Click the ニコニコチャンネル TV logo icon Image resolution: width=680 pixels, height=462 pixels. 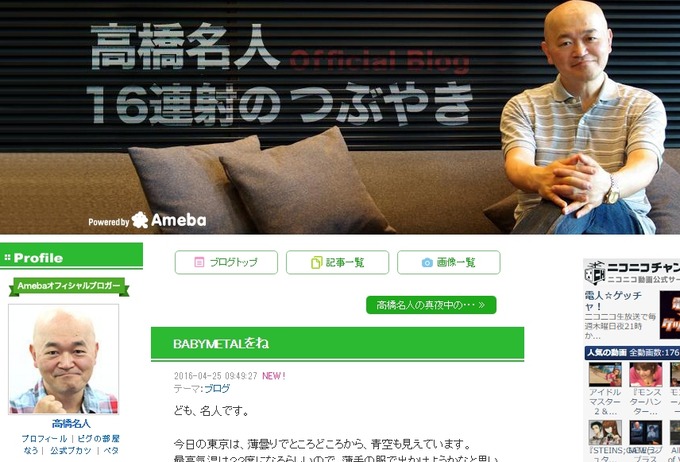[594, 272]
